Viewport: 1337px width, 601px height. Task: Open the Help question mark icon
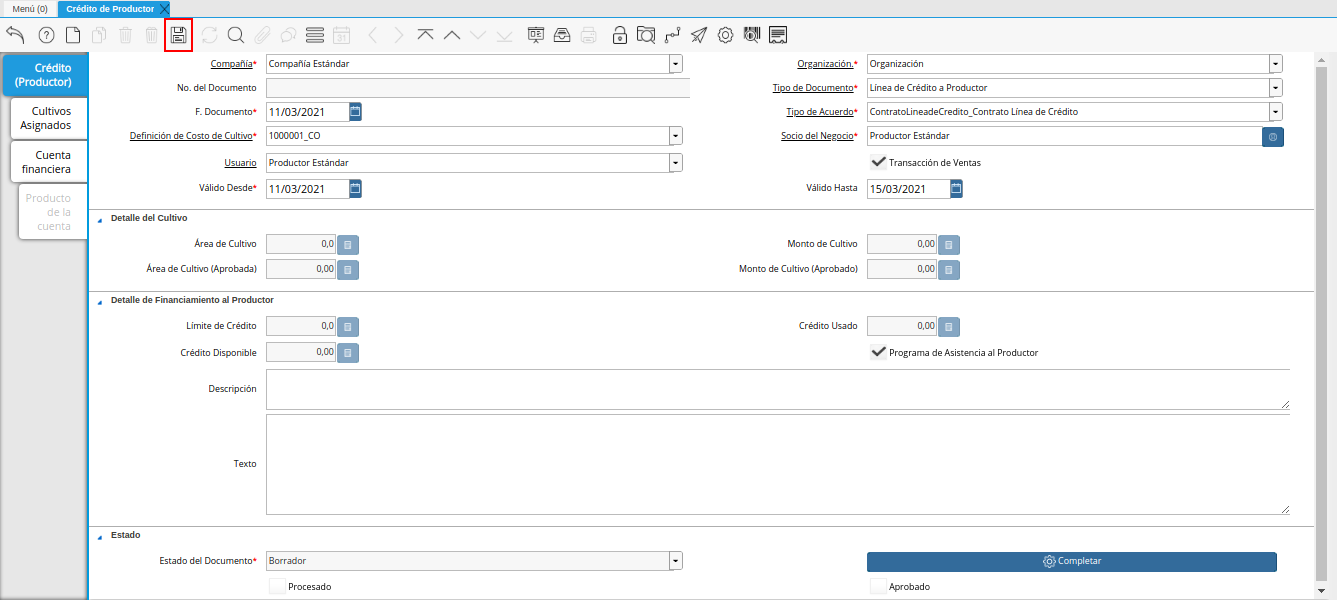pos(46,35)
